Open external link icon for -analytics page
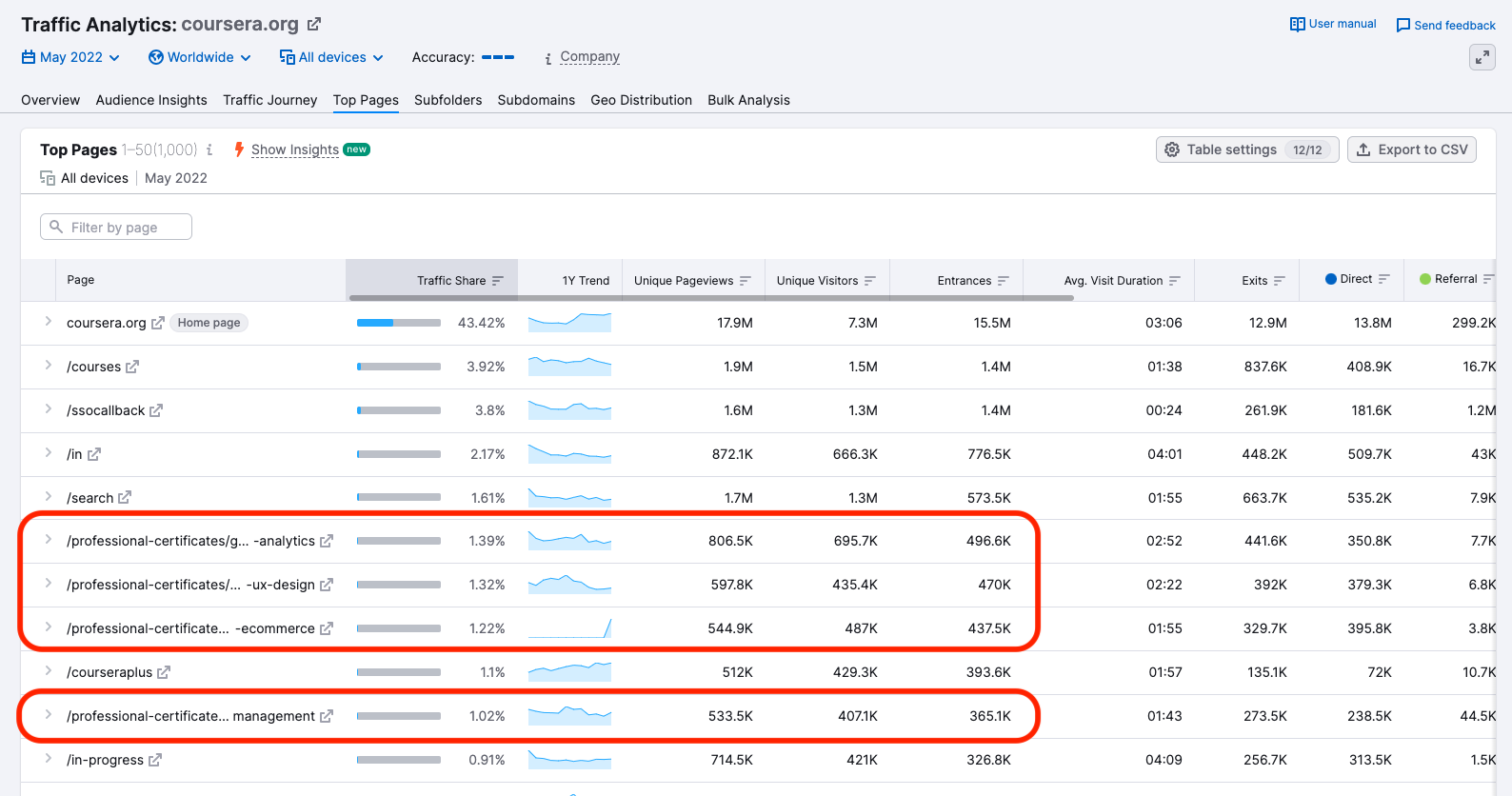This screenshot has width=1512, height=796. click(x=327, y=541)
